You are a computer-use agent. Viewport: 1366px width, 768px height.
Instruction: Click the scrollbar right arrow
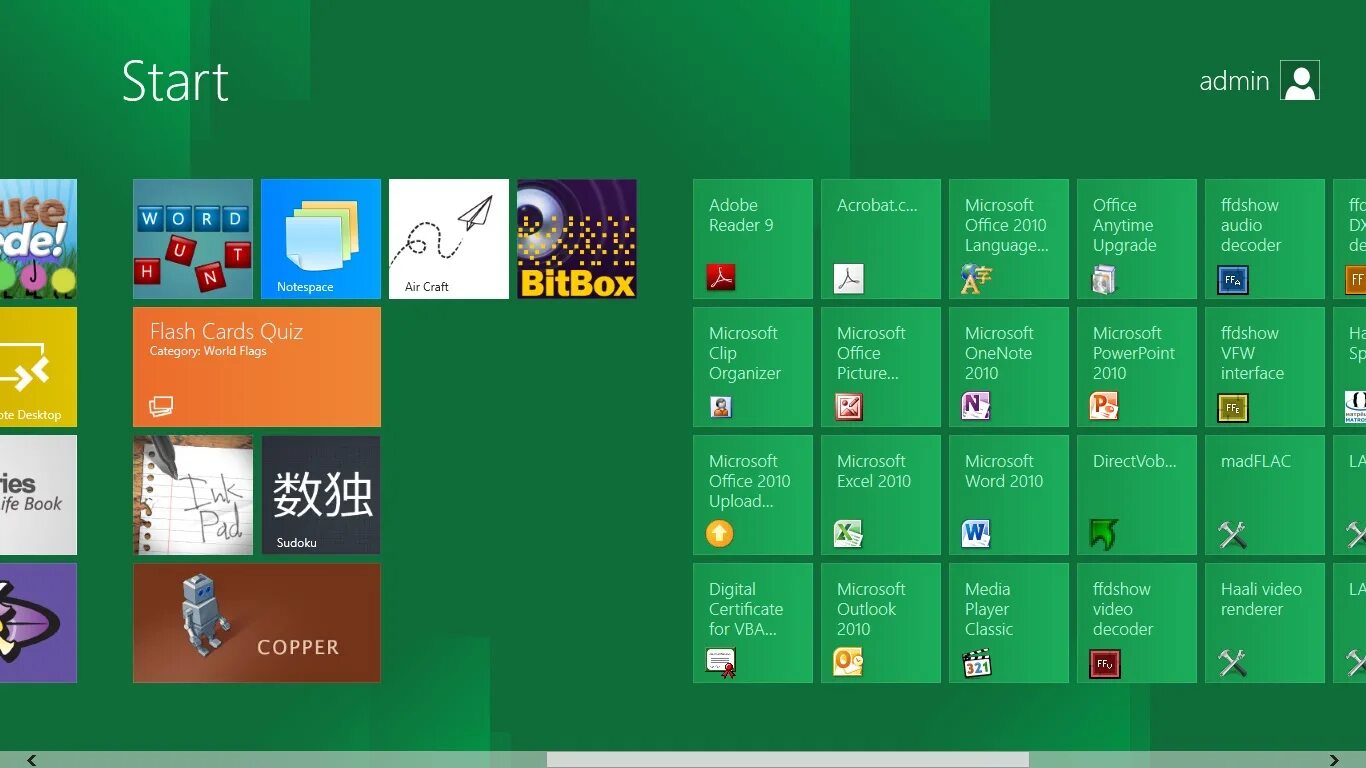pyautogui.click(x=1334, y=760)
